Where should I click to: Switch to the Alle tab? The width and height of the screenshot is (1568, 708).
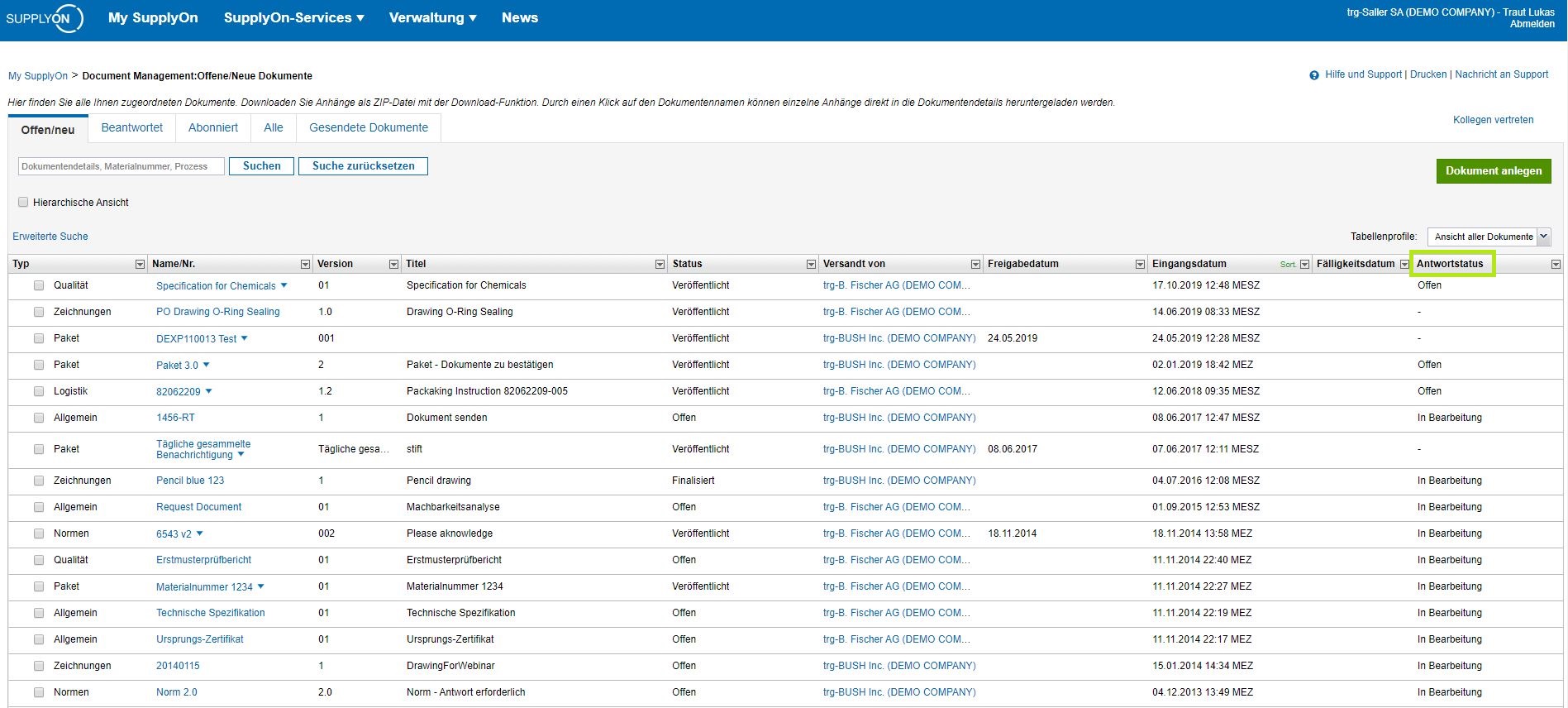(274, 128)
